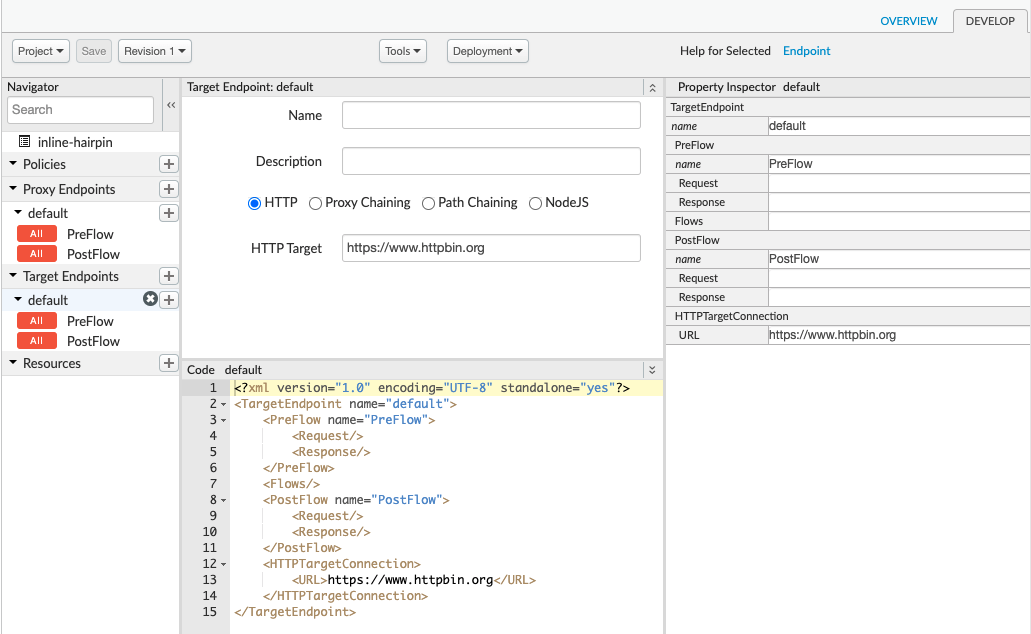1031x634 pixels.
Task: Select the NodeJS radio button
Action: [535, 203]
